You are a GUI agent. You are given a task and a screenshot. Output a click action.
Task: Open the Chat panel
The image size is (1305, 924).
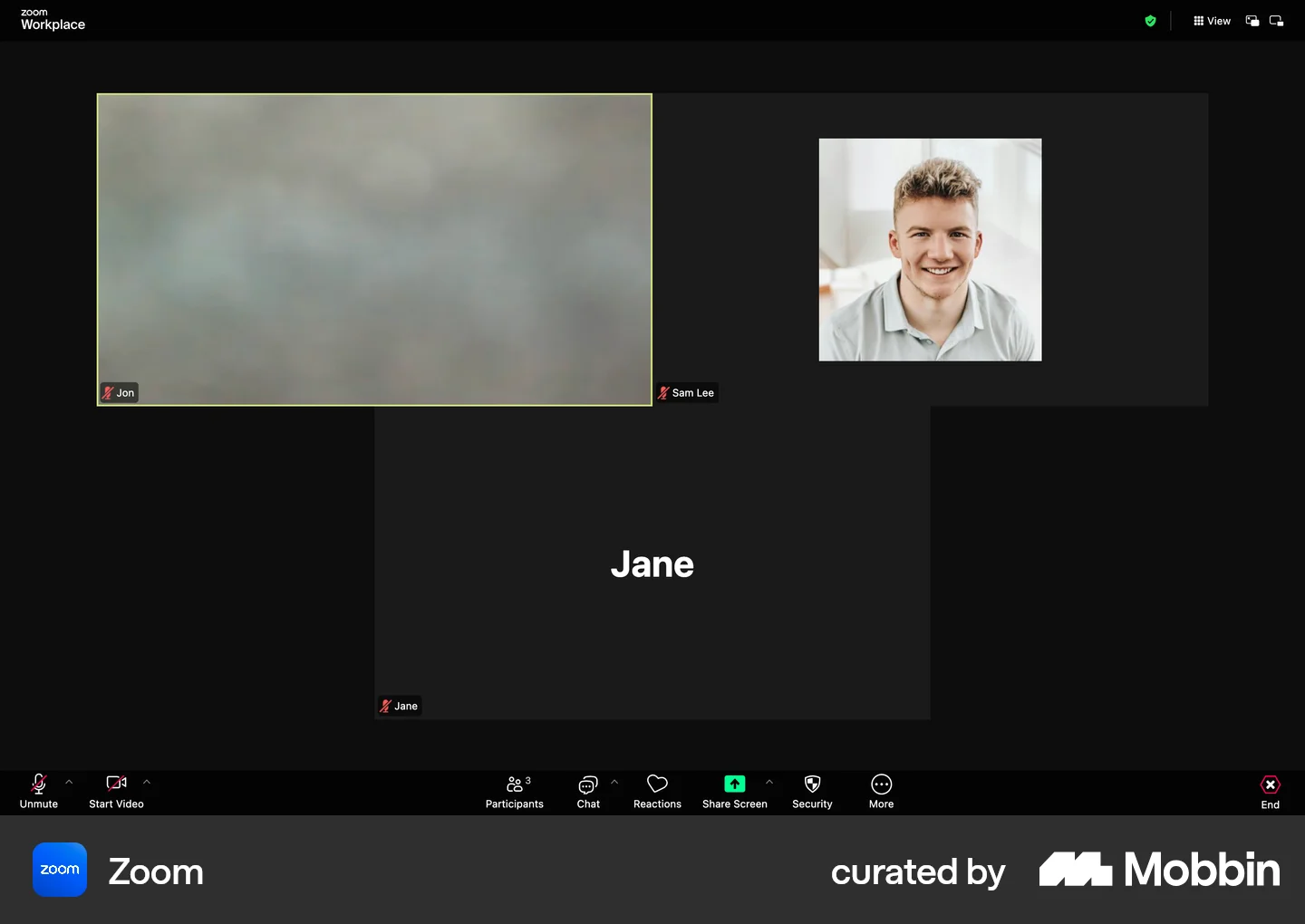coord(588,791)
